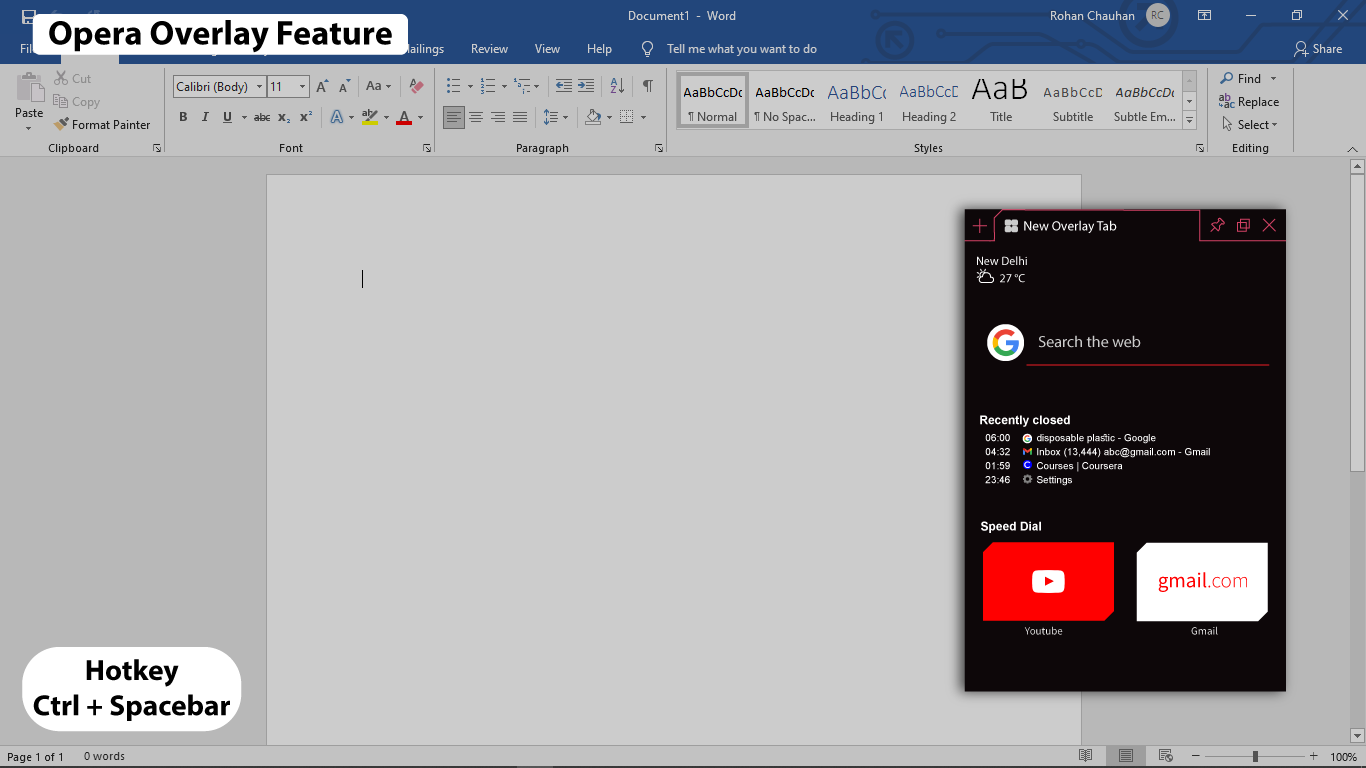
Task: Apply the Heading 1 style
Action: tap(856, 101)
